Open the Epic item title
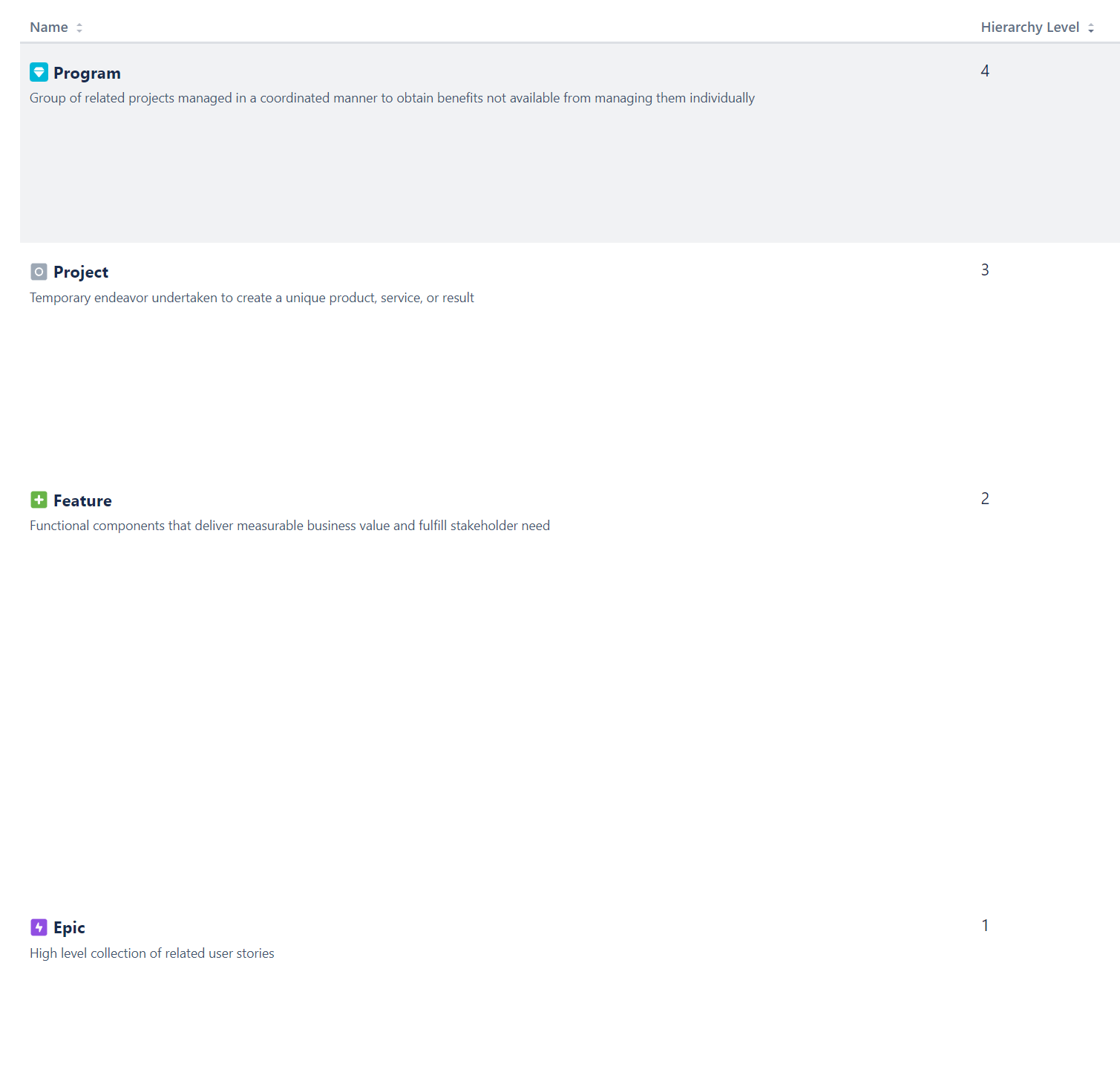The image size is (1120, 1084). pos(69,927)
